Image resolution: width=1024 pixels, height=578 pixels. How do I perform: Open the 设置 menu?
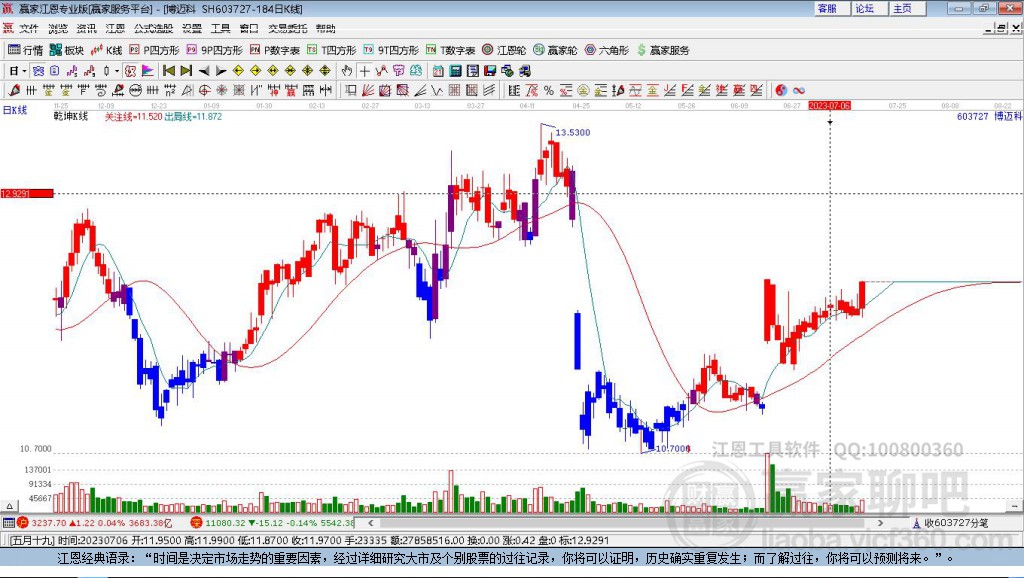click(x=192, y=28)
